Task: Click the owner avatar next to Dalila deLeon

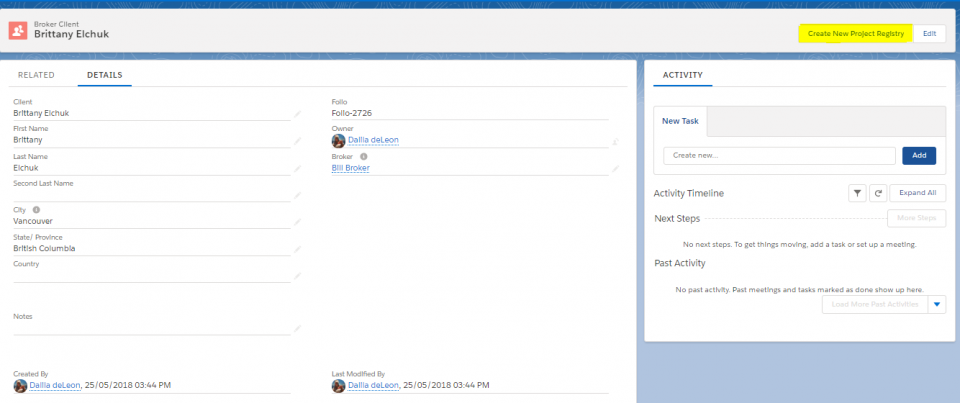Action: [x=339, y=141]
